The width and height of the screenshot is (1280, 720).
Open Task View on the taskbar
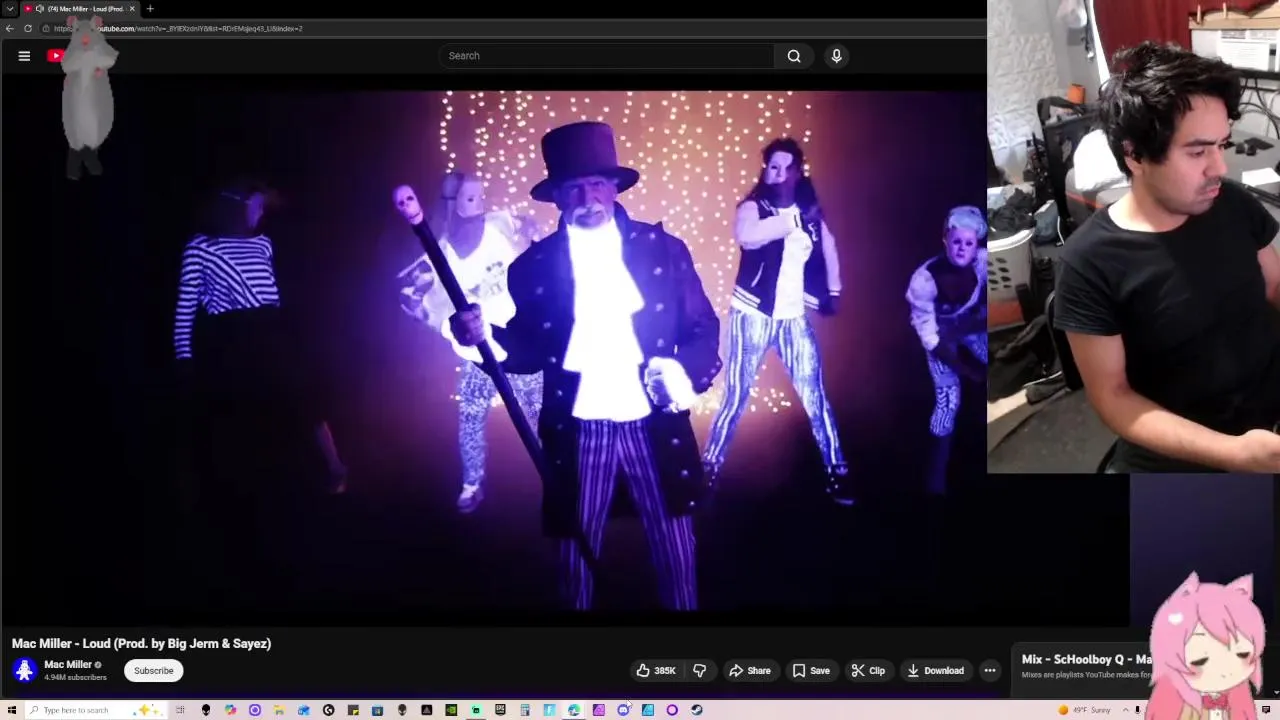[x=180, y=710]
